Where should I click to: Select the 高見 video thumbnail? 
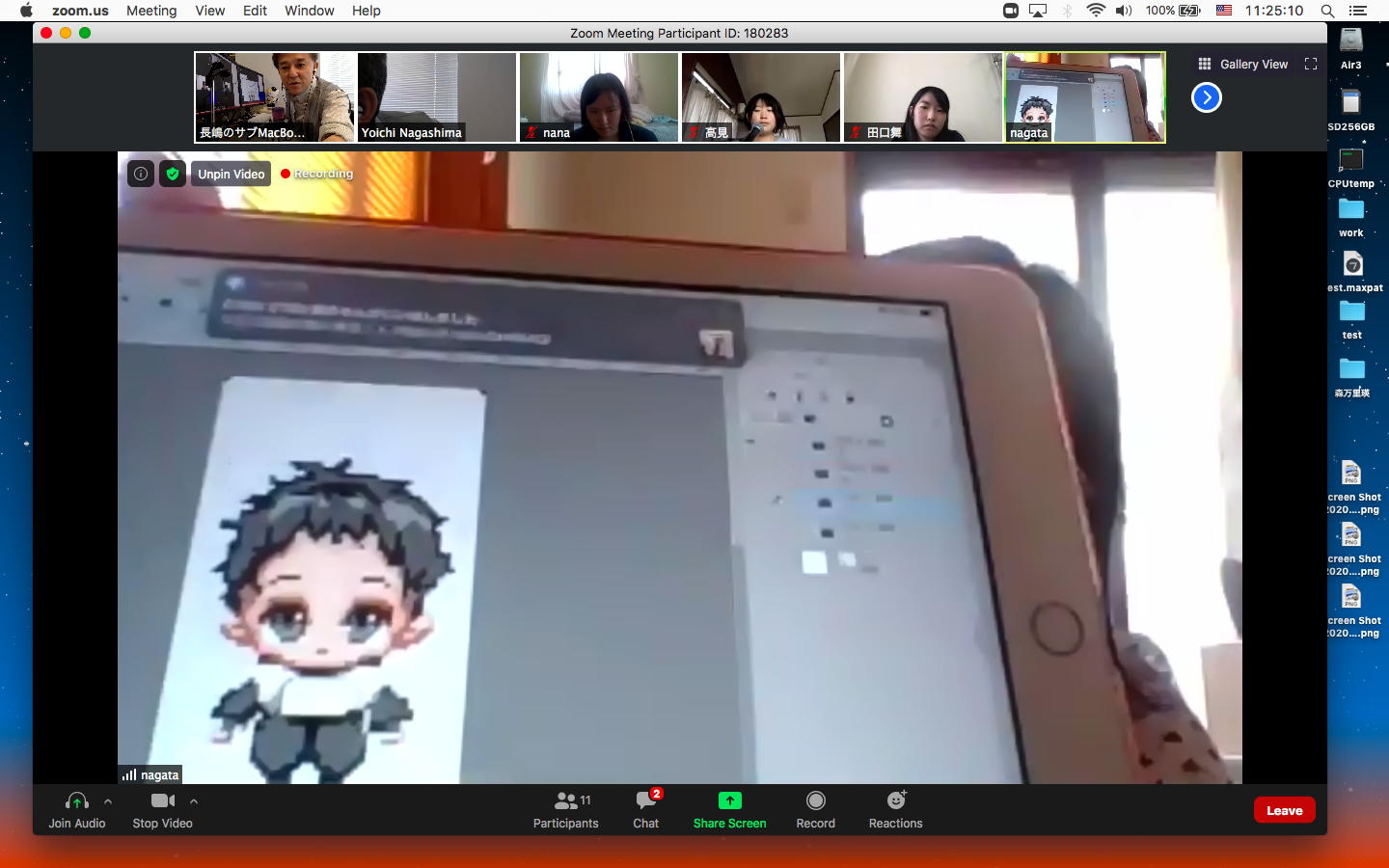[x=761, y=97]
